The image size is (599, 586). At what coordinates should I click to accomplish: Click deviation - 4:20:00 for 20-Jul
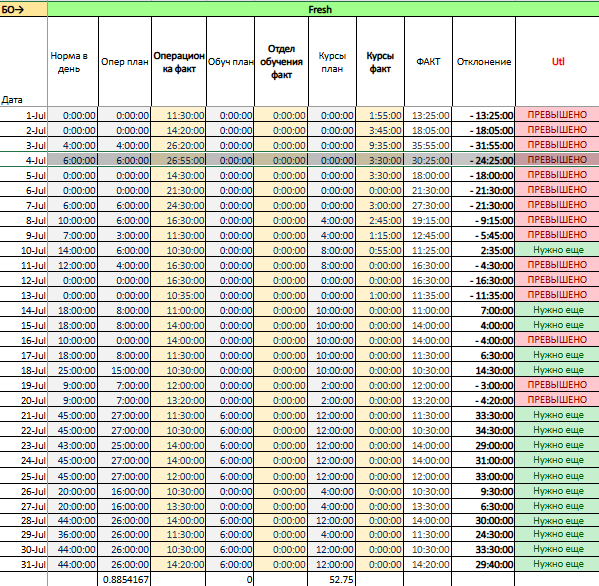tap(484, 400)
